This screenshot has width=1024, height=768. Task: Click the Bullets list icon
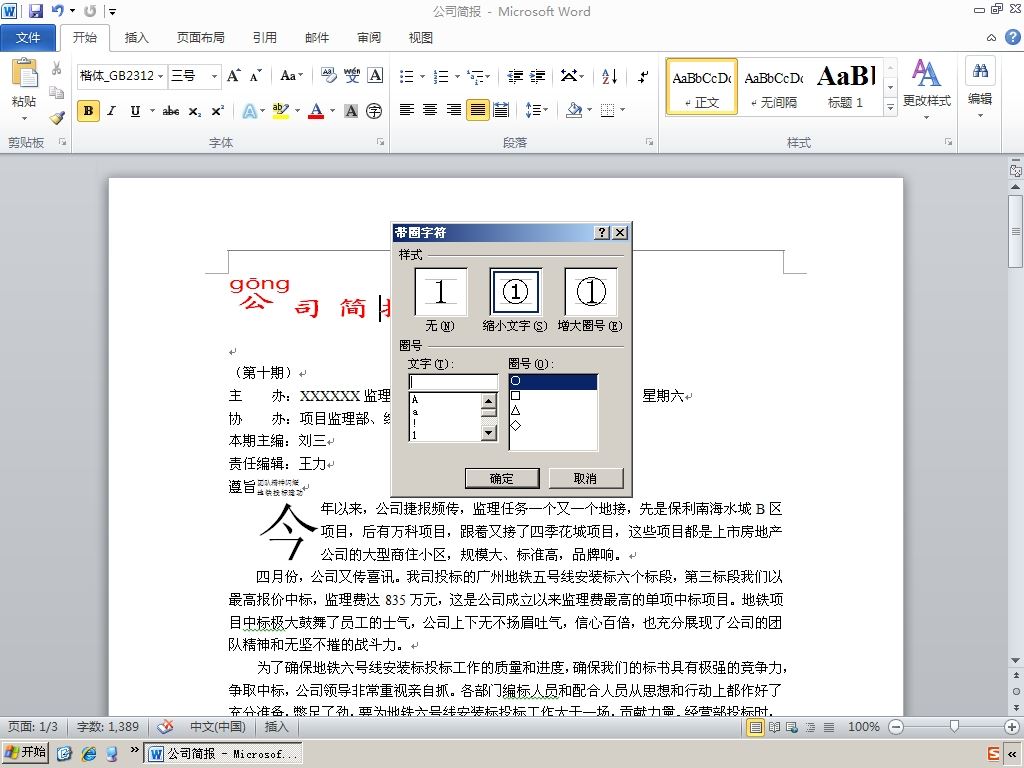pos(407,77)
